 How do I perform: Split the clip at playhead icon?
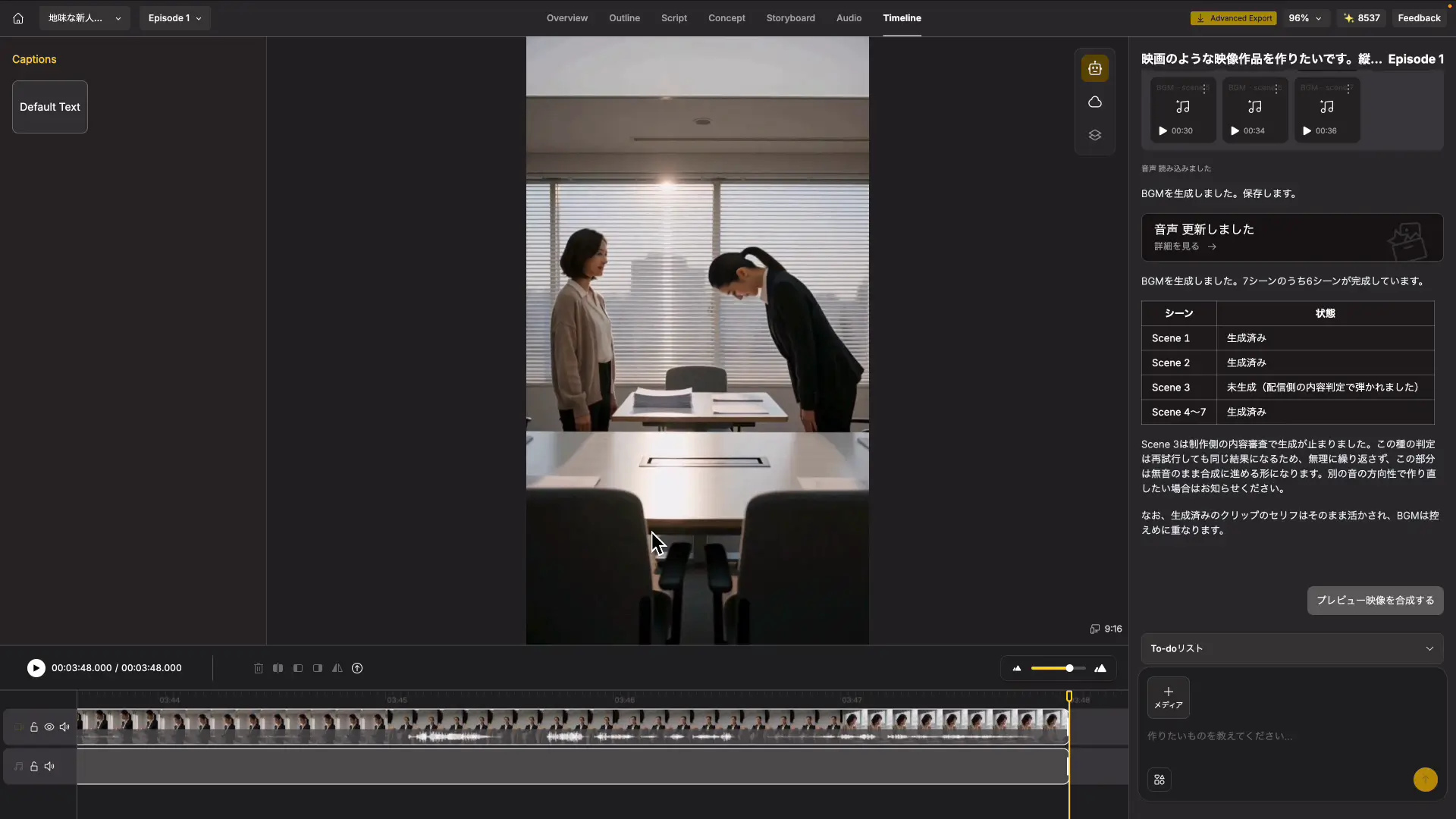[x=278, y=668]
